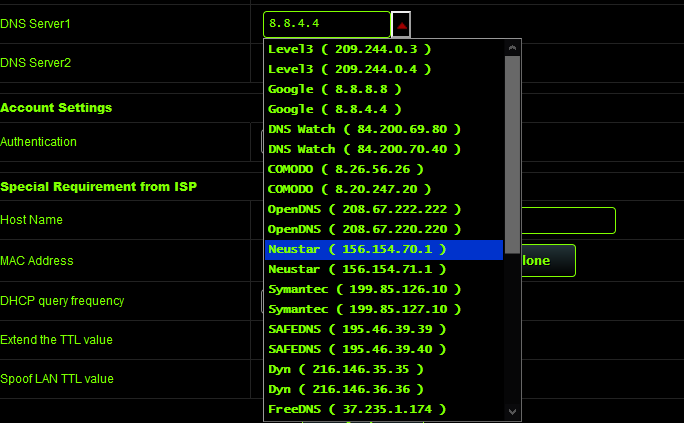Click Special Requirement from ISP heading
The width and height of the screenshot is (684, 423).
99,187
